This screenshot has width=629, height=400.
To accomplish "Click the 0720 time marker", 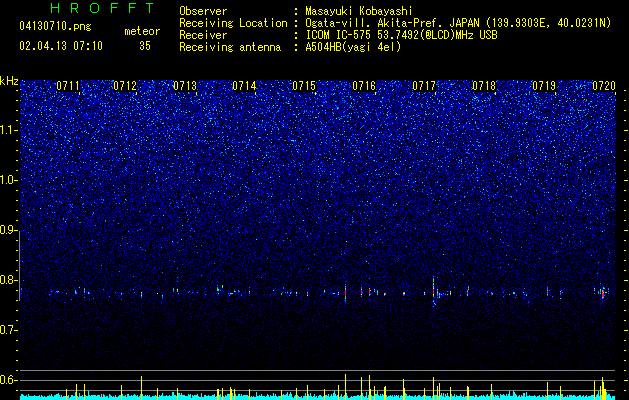I will pyautogui.click(x=604, y=85).
